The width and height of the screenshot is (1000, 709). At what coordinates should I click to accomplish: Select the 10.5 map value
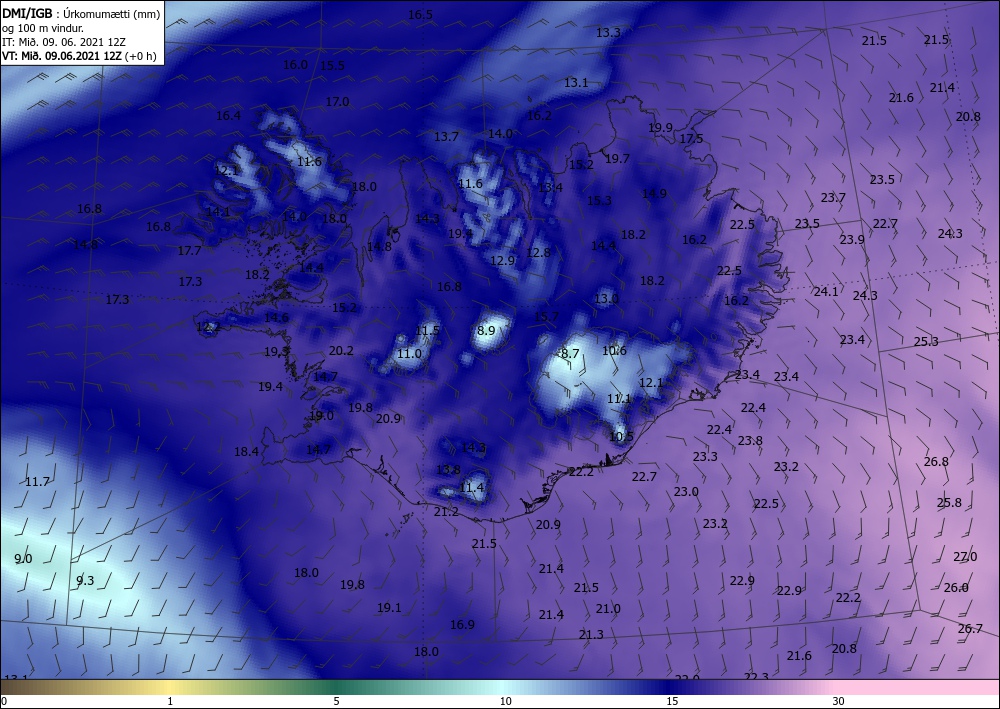(x=622, y=436)
